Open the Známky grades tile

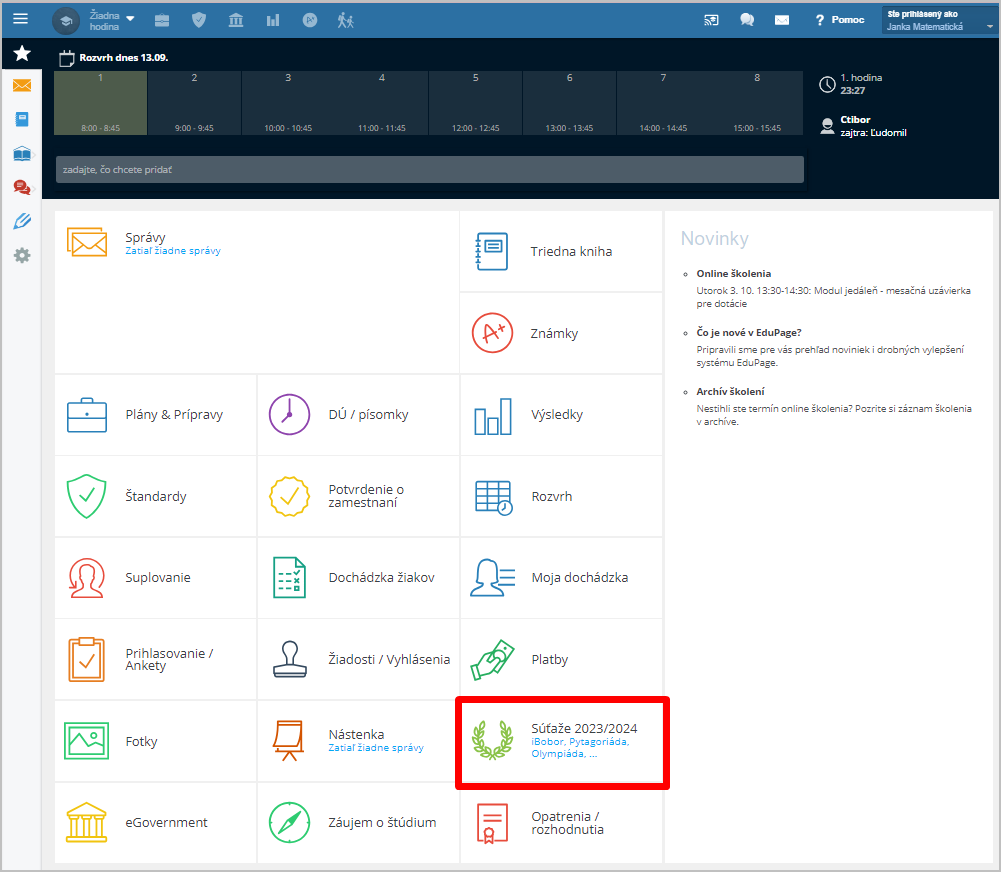click(561, 333)
